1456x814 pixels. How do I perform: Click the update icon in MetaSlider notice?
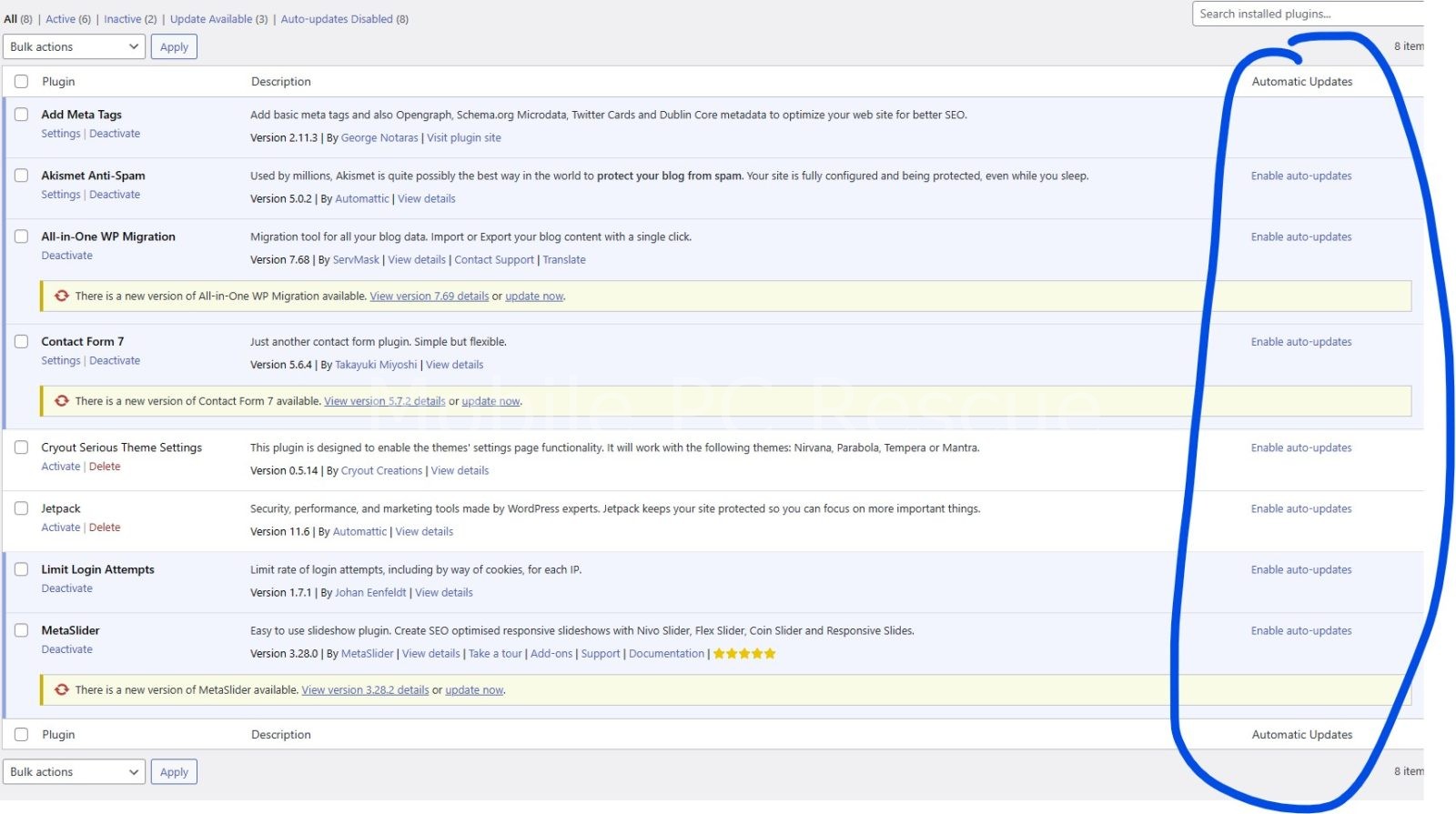[62, 689]
